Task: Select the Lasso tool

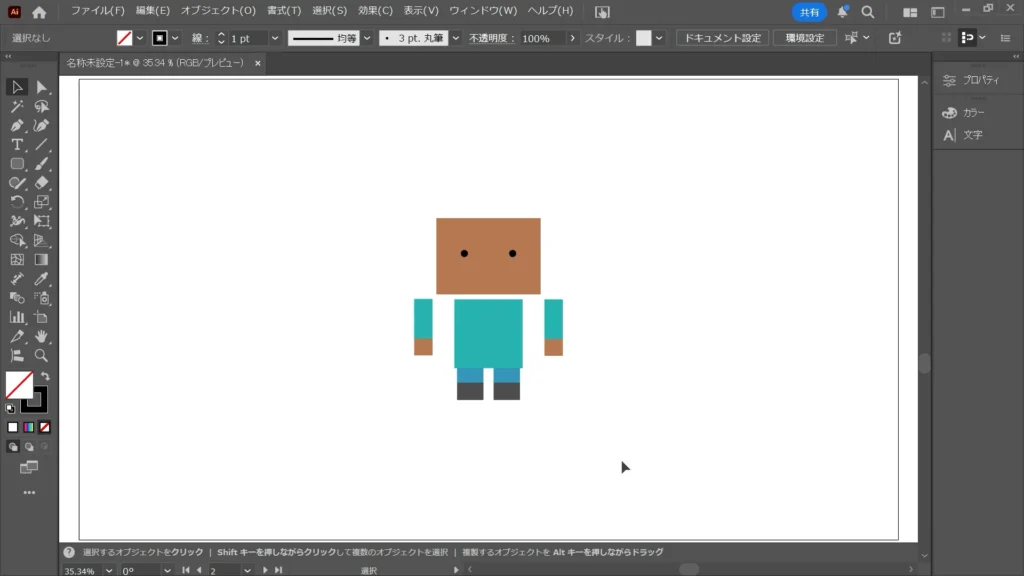Action: click(x=41, y=106)
